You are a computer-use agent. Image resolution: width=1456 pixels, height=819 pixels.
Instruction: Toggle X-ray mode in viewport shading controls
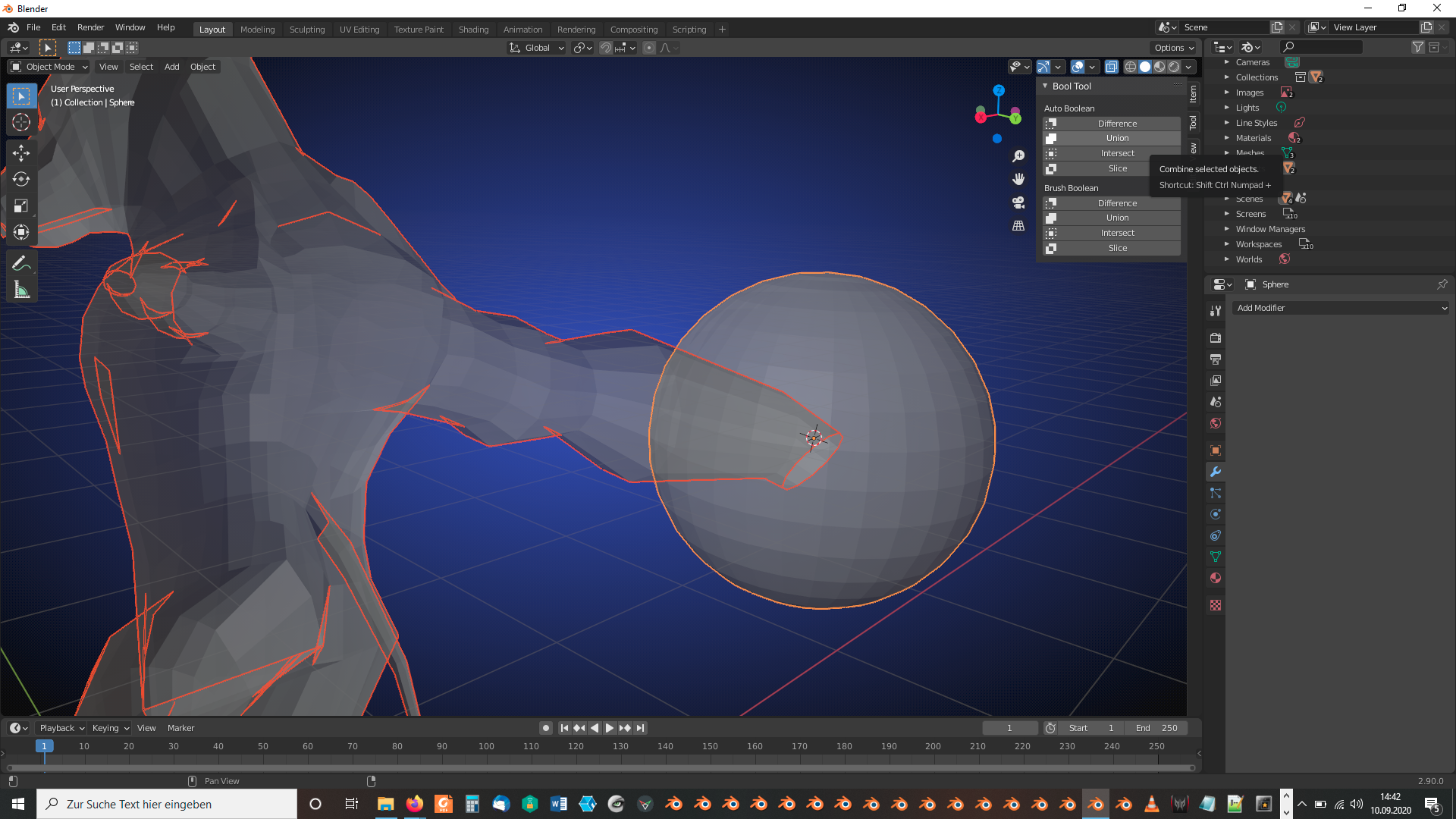click(1112, 67)
